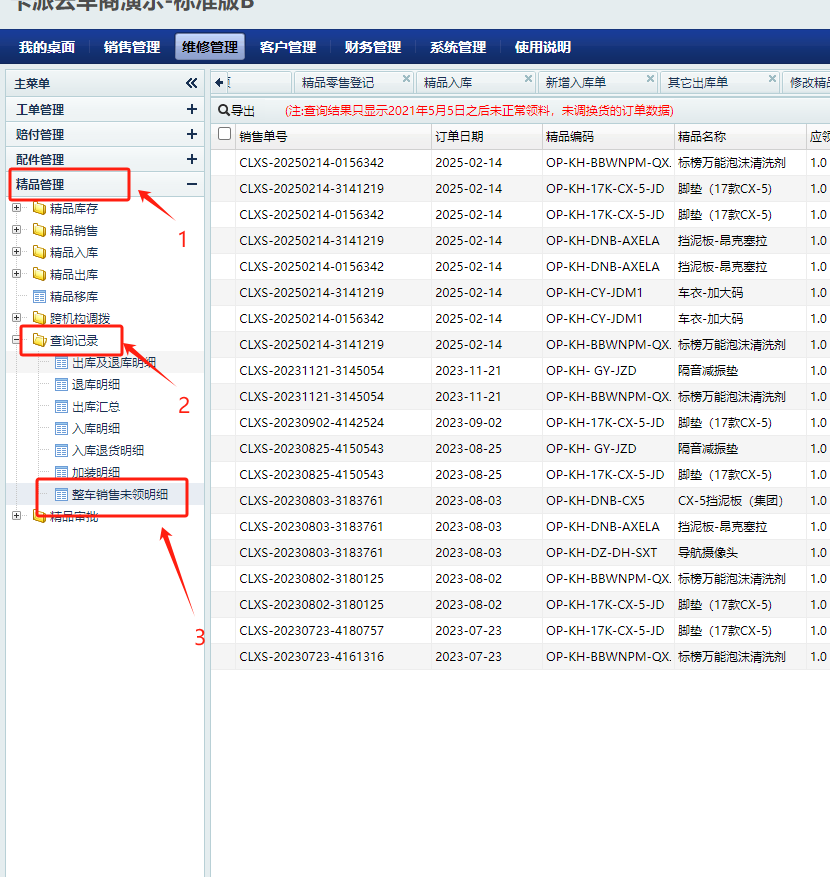Viewport: 830px width, 877px height.
Task: Open 整车销售未领明细 in the tree
Action: point(119,495)
